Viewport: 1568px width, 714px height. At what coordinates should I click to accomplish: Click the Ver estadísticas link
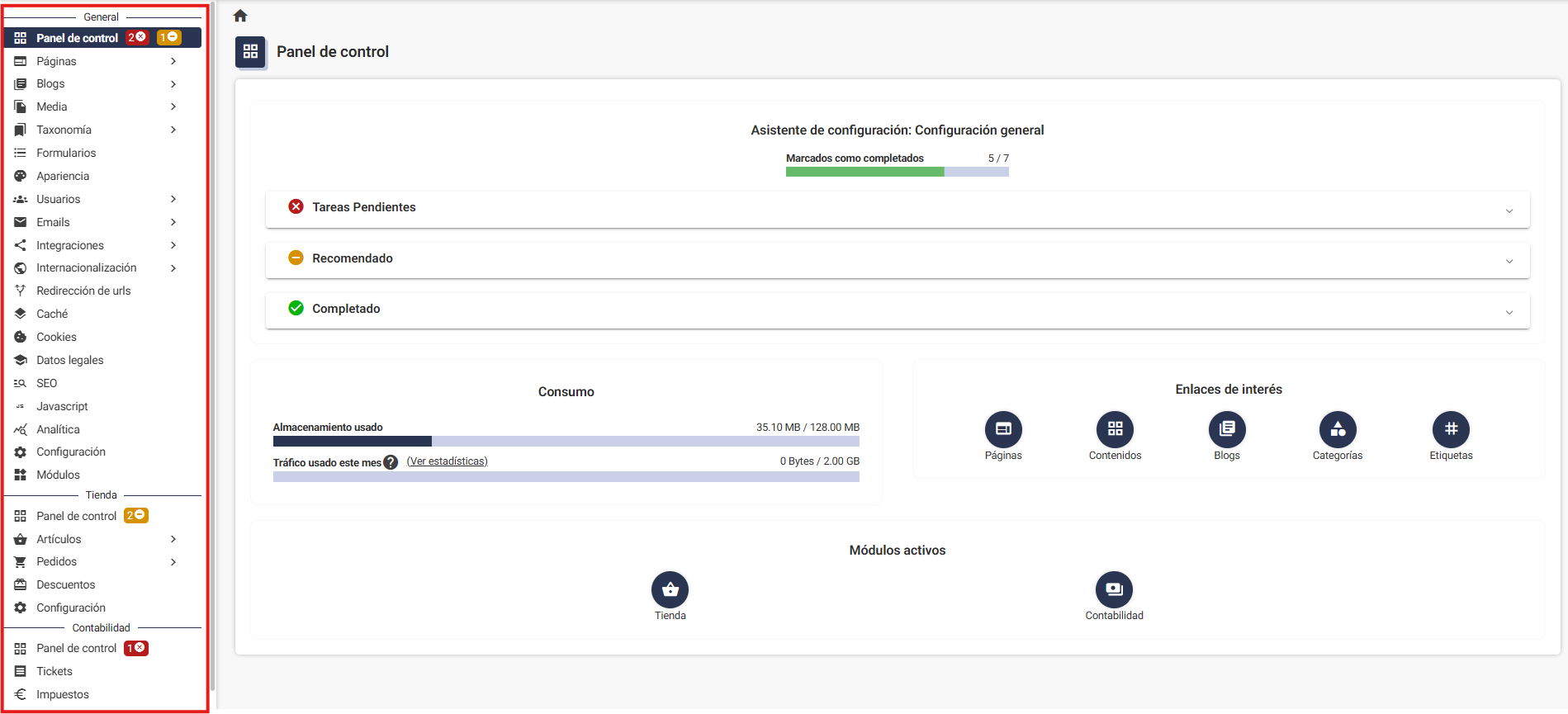447,461
